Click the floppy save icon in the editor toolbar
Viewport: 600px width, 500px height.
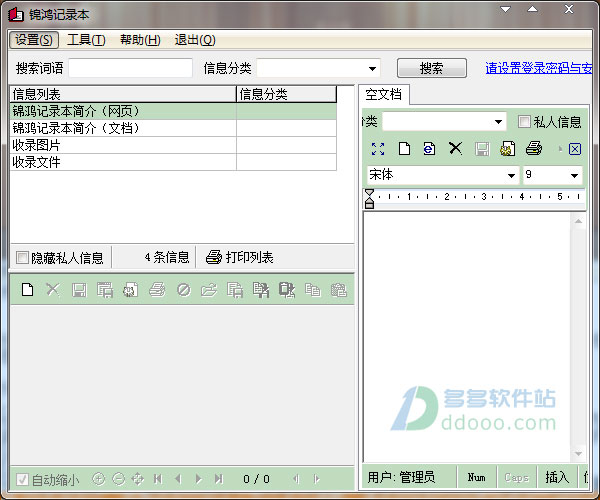coord(482,149)
